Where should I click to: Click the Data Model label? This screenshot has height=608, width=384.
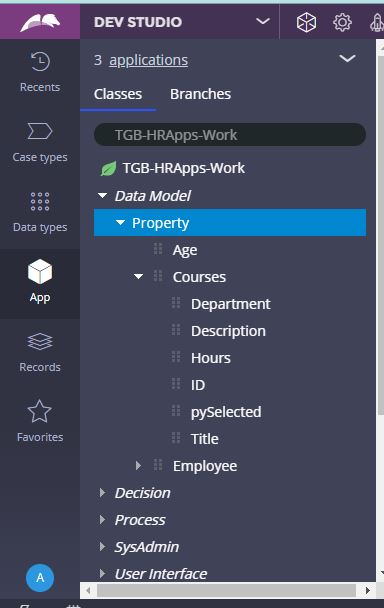[x=153, y=196]
